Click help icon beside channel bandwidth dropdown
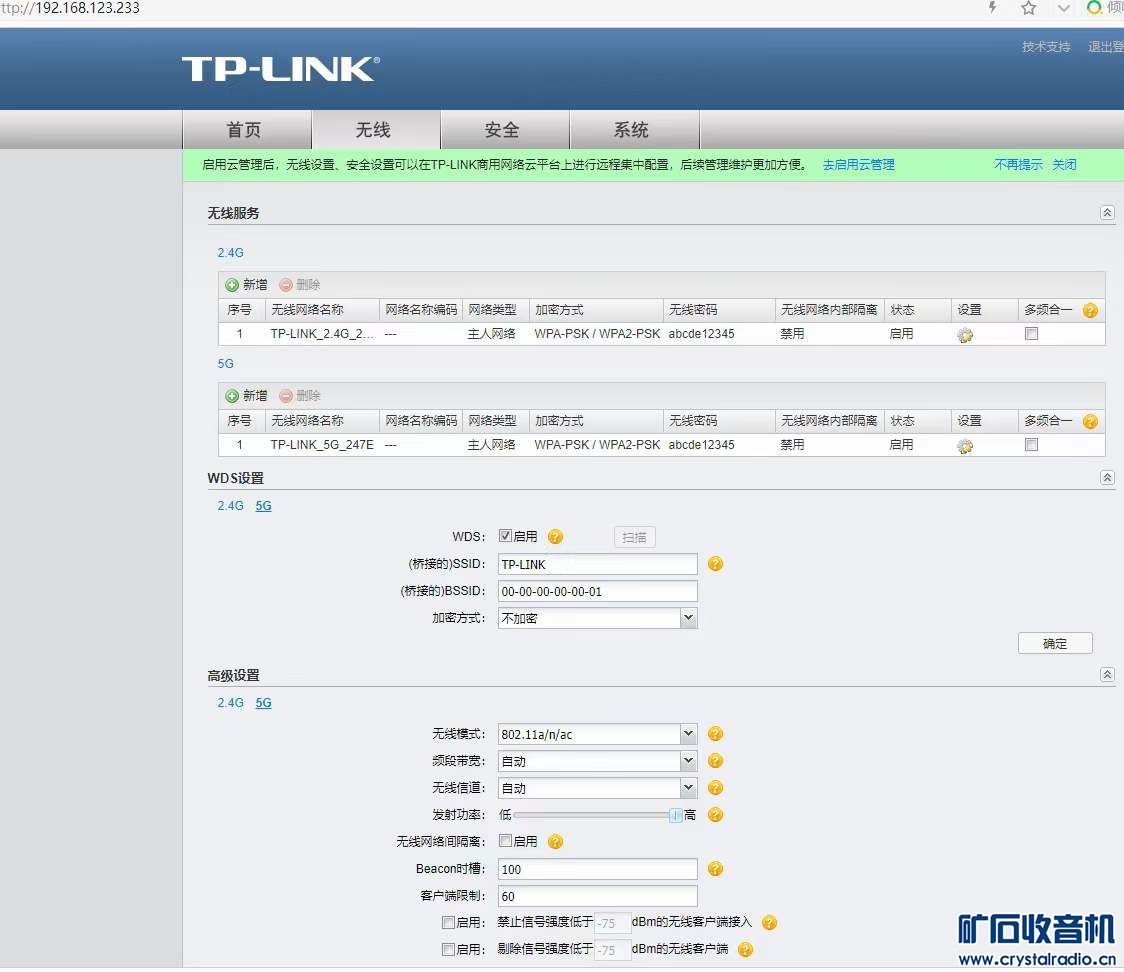1124x972 pixels. [x=715, y=761]
